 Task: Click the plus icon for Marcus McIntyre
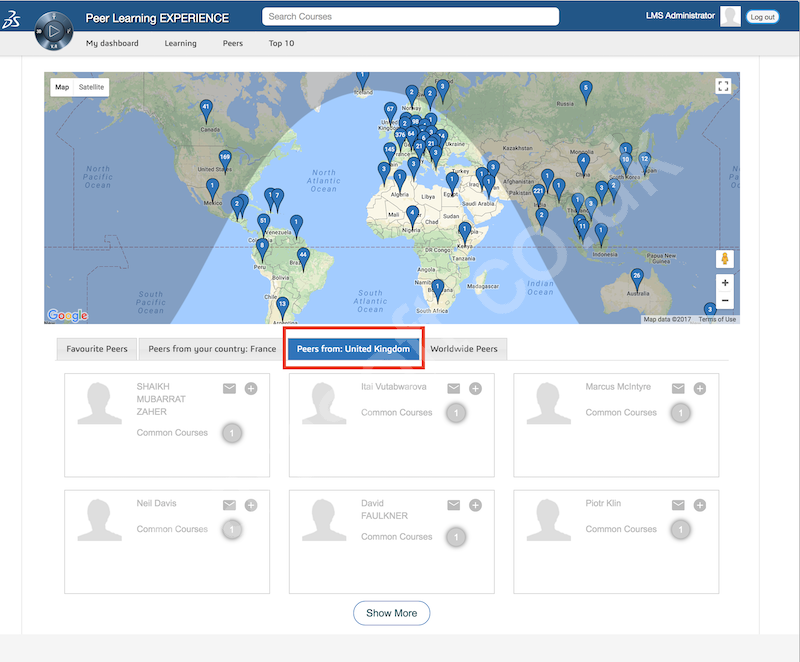coord(700,389)
